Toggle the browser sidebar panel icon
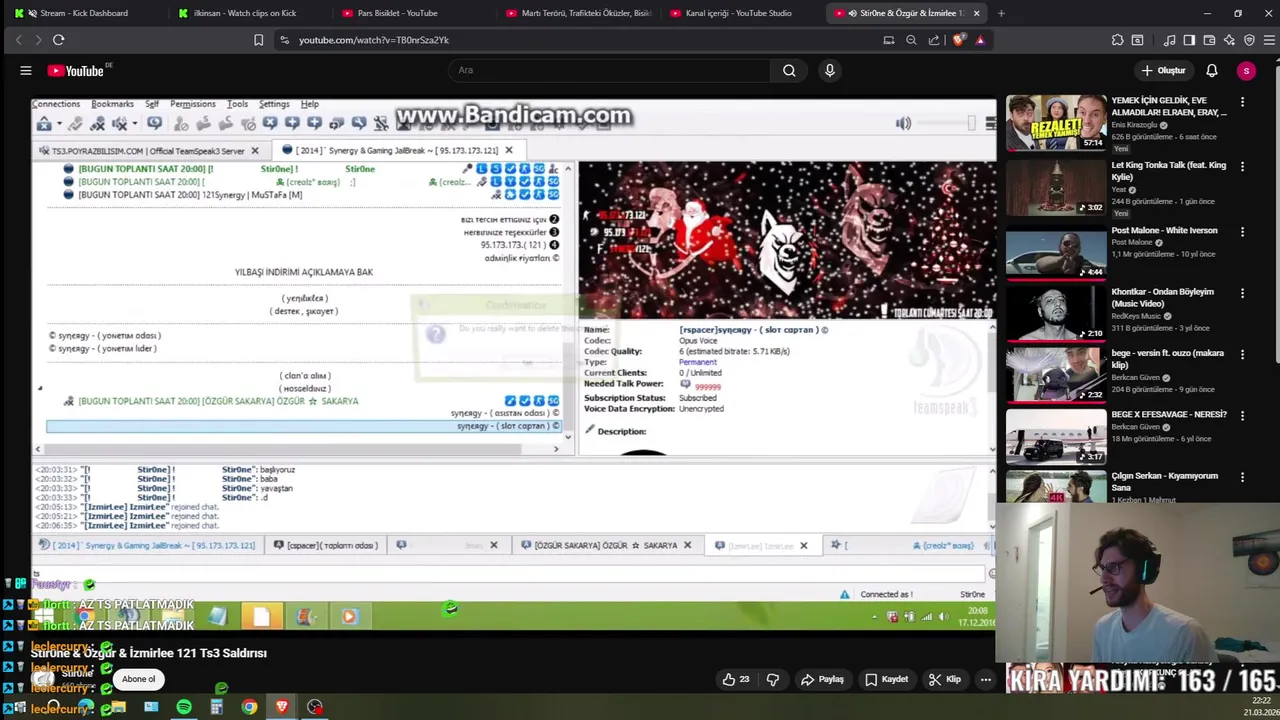The image size is (1280, 720). click(x=1189, y=40)
